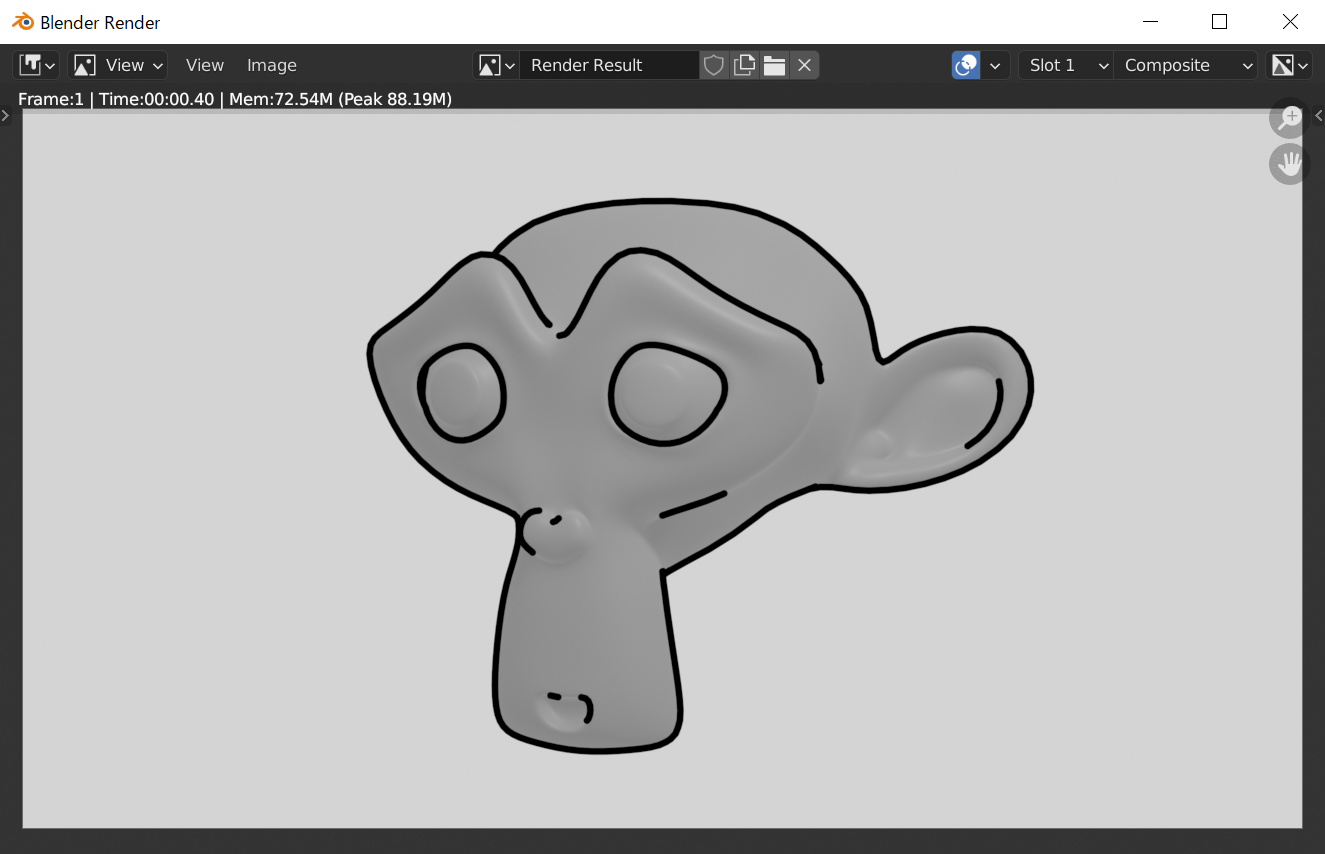Image resolution: width=1325 pixels, height=854 pixels.
Task: Click the image icon beside the View mode selector
Action: (x=84, y=64)
